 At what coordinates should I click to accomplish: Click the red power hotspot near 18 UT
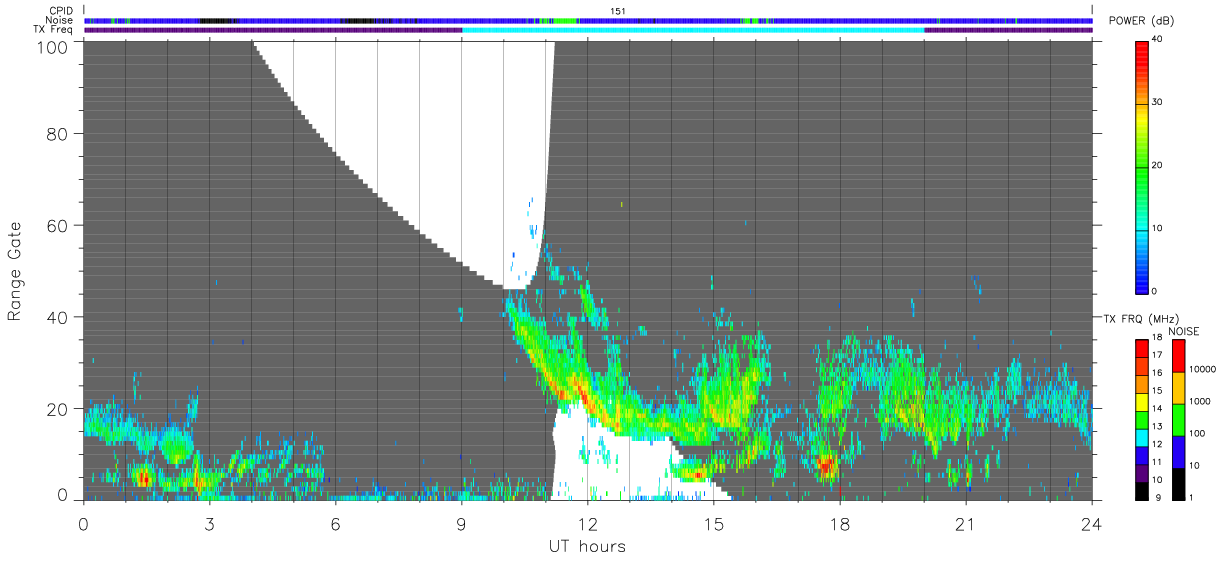pyautogui.click(x=825, y=465)
